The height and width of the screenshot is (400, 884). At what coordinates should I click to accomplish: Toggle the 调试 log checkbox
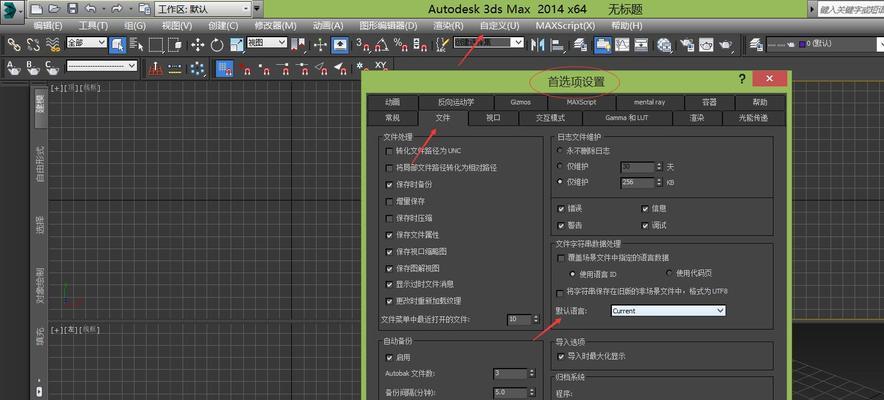pos(645,225)
